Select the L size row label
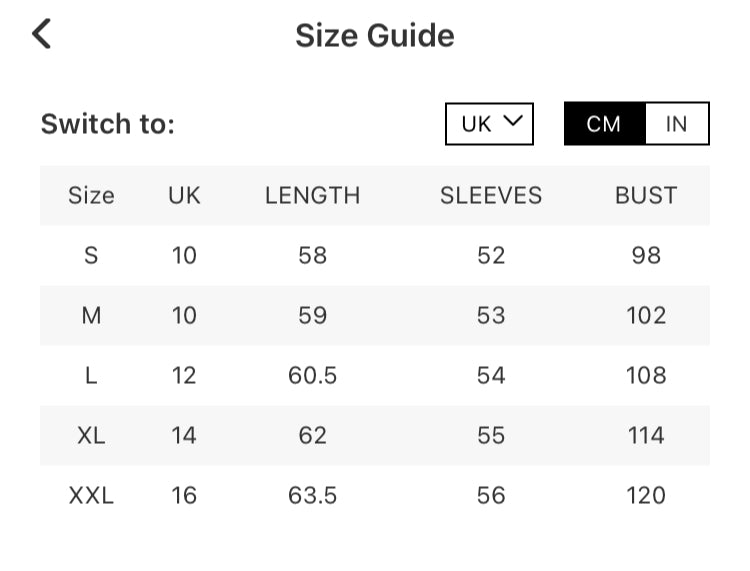The image size is (750, 571). (x=91, y=375)
